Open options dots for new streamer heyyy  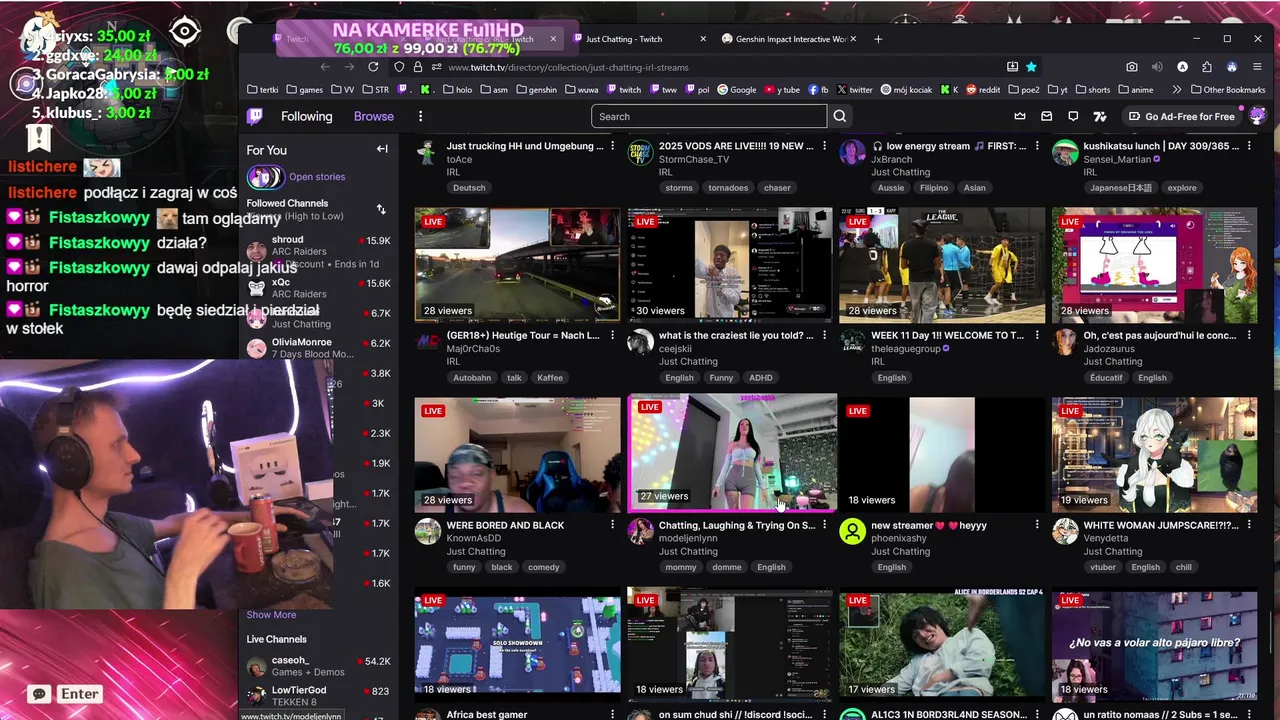[1037, 525]
